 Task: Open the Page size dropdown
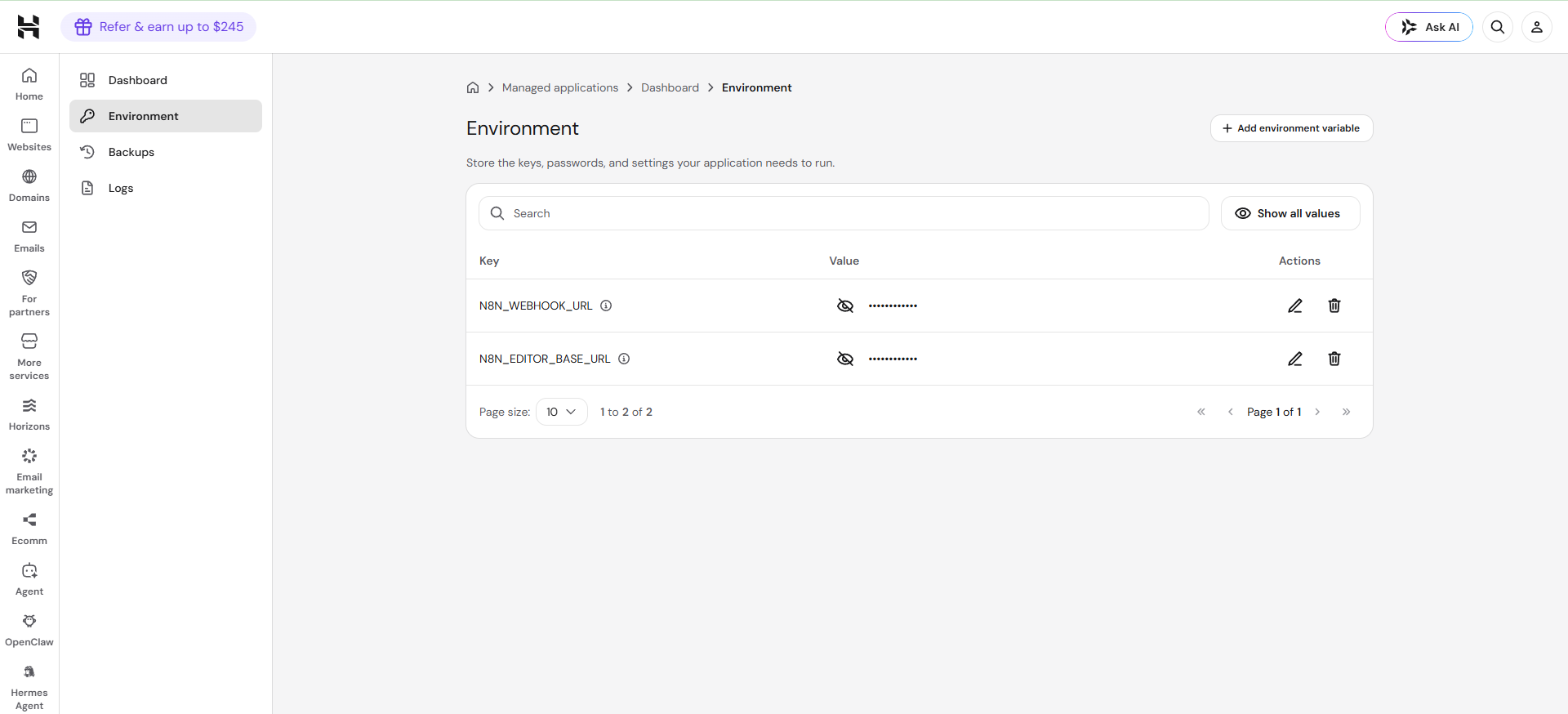point(562,412)
